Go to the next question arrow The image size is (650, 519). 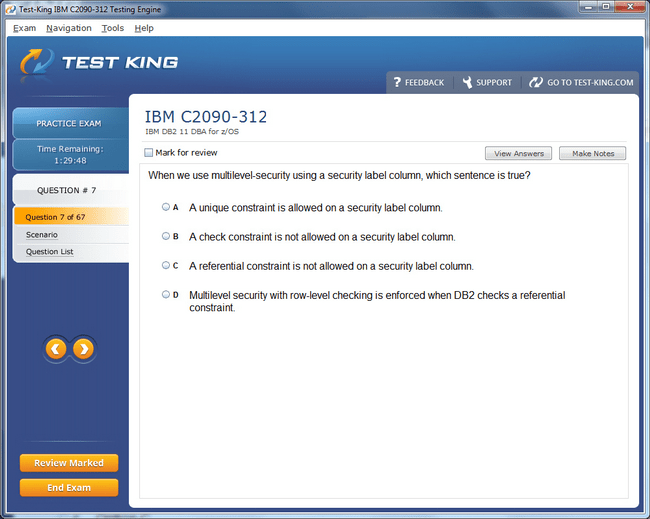83,349
